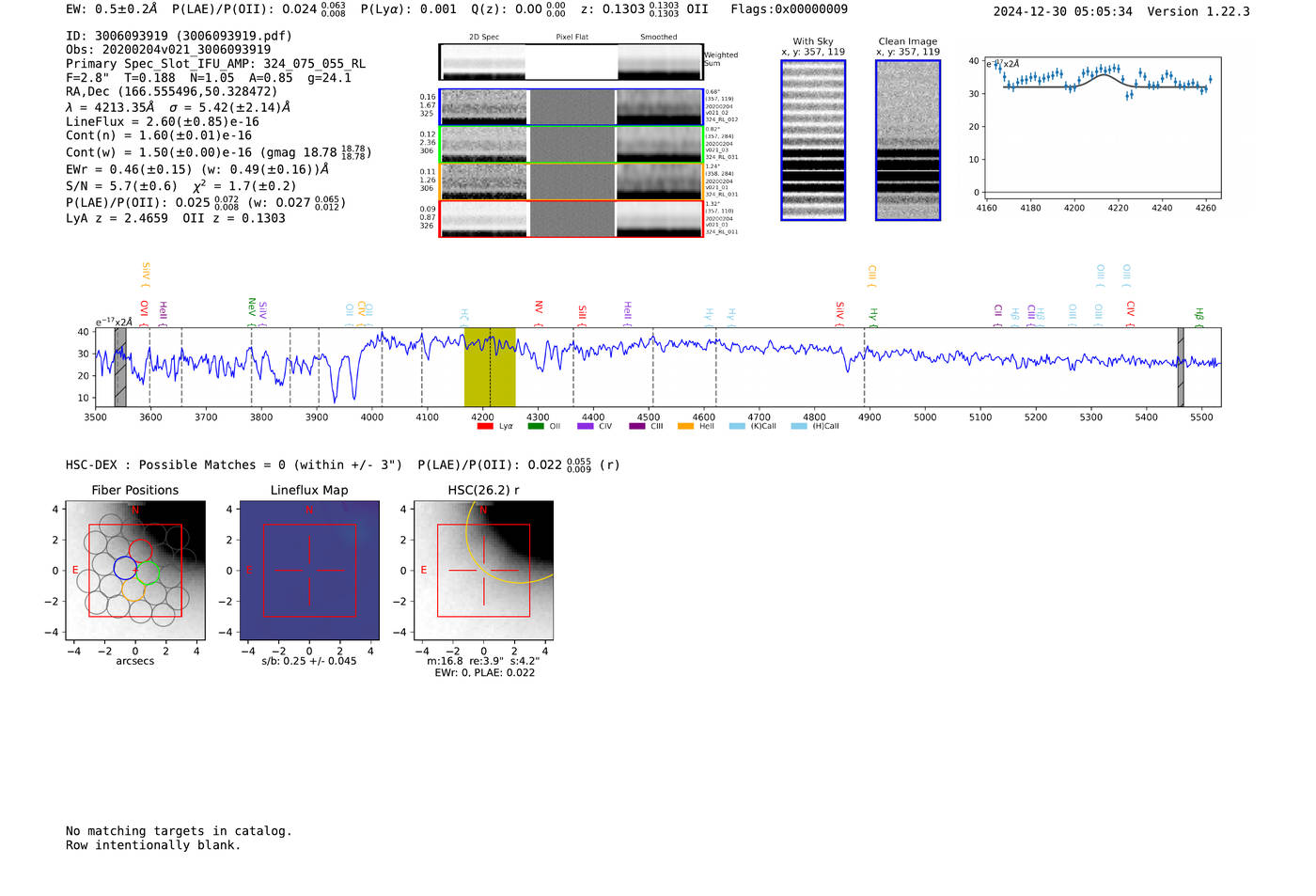Image resolution: width=1316 pixels, height=896 pixels.
Task: Open the HSC(26.2) r image
Action: tap(483, 571)
